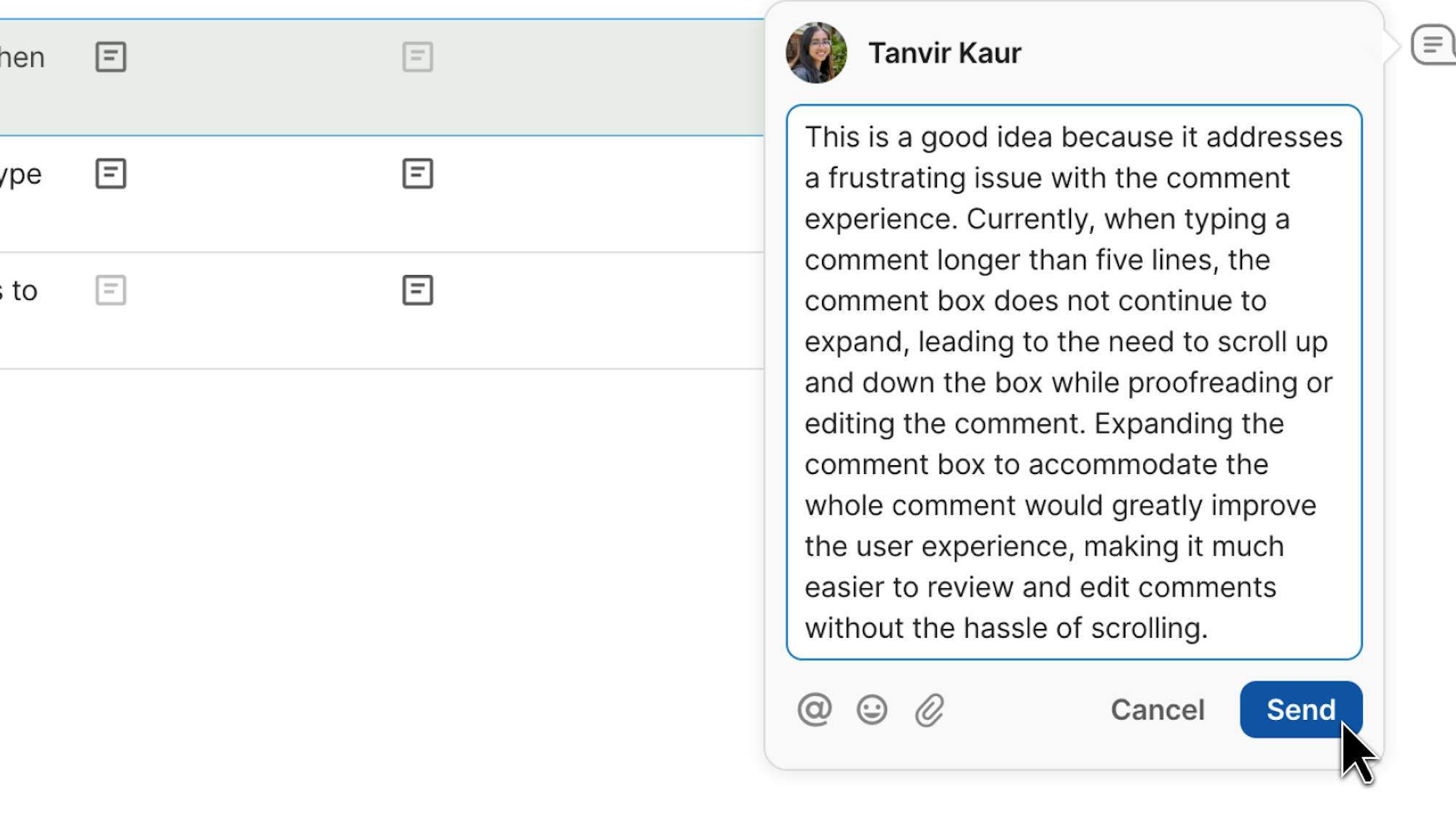Select the table row ending in 'to'
The width and height of the screenshot is (1456, 819).
coord(582,310)
